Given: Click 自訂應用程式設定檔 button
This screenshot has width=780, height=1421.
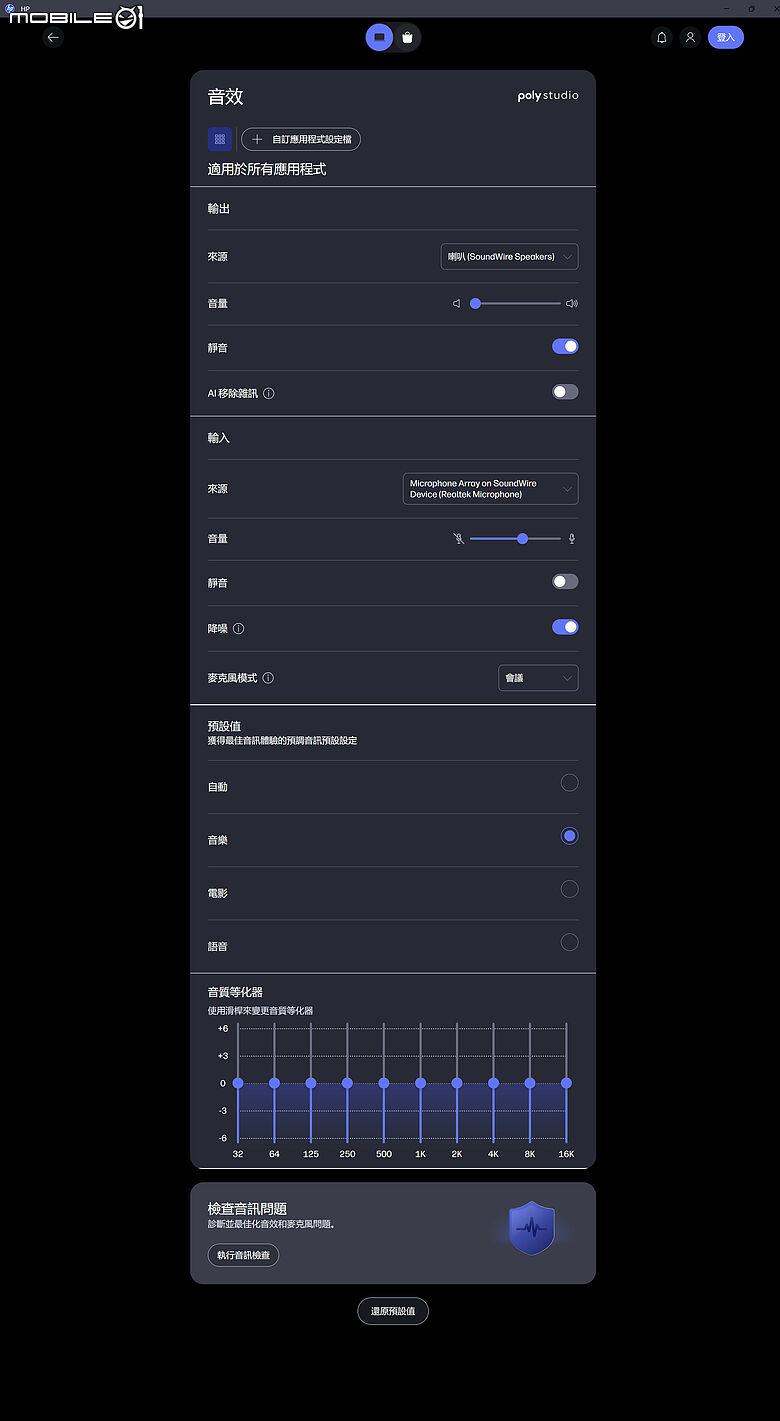Looking at the screenshot, I should click(301, 140).
